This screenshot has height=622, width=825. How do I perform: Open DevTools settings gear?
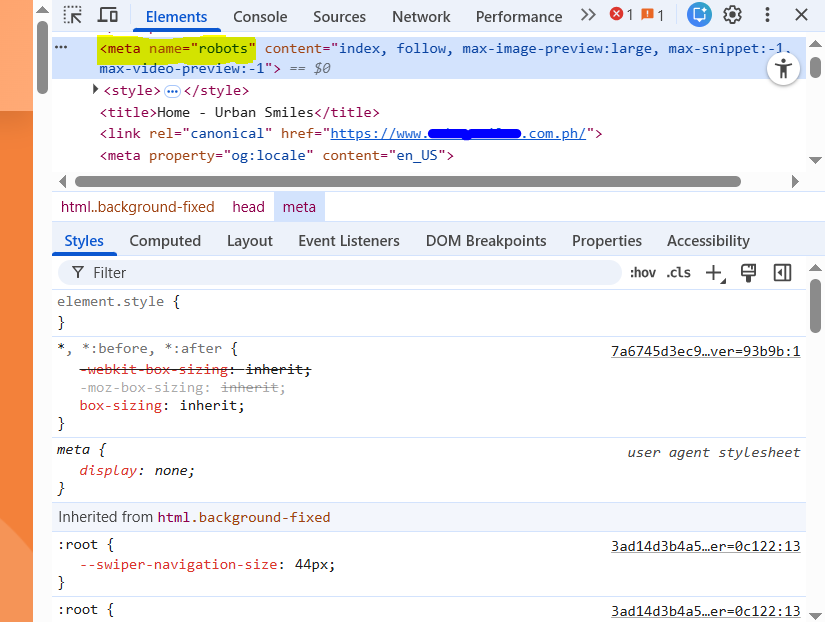tap(732, 15)
